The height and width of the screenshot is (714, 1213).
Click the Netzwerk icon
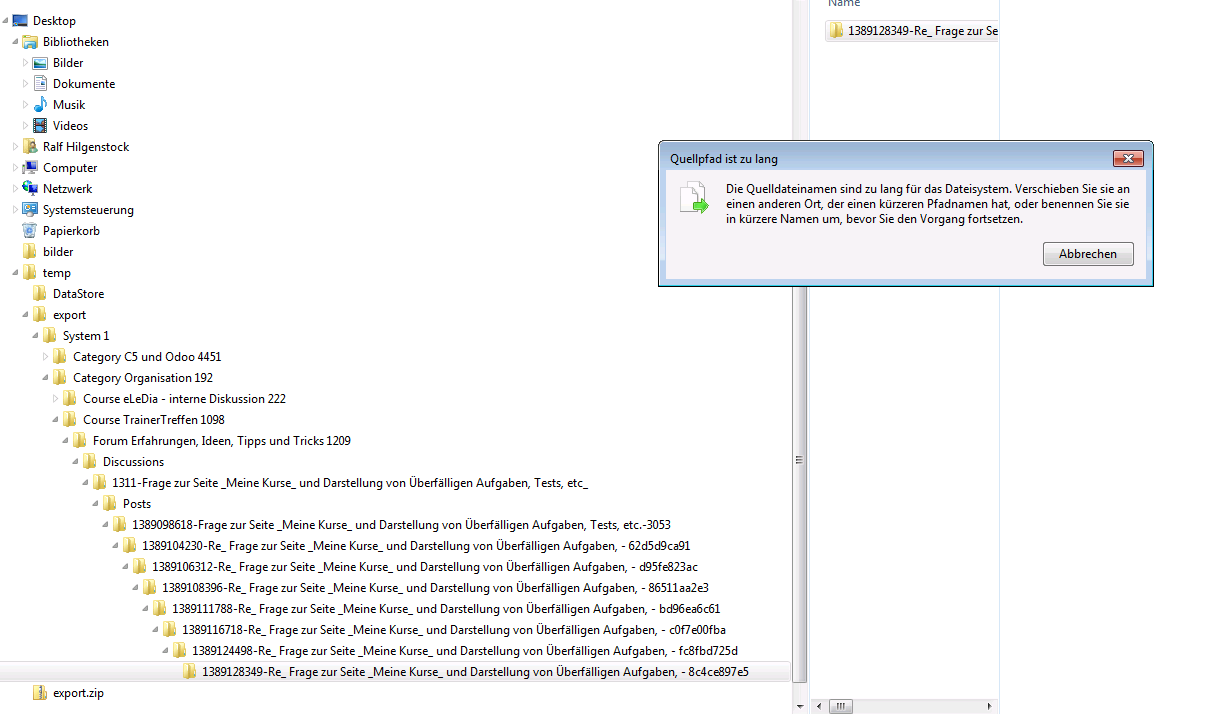point(30,189)
